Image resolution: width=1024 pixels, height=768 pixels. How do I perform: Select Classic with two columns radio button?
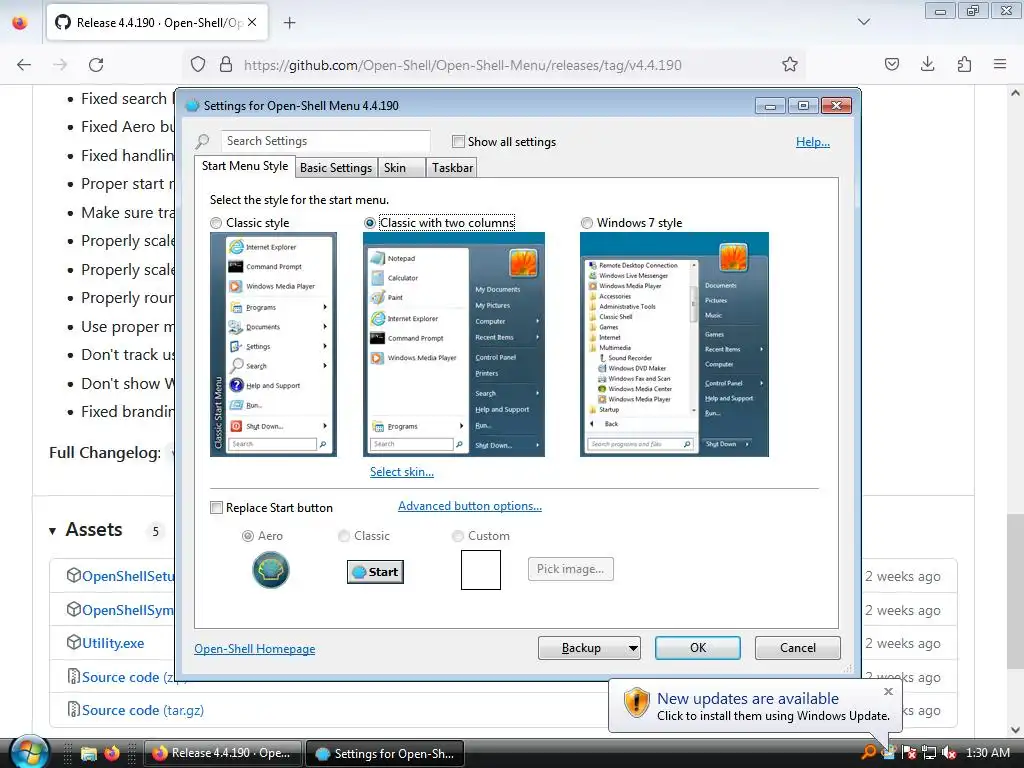[x=370, y=223]
